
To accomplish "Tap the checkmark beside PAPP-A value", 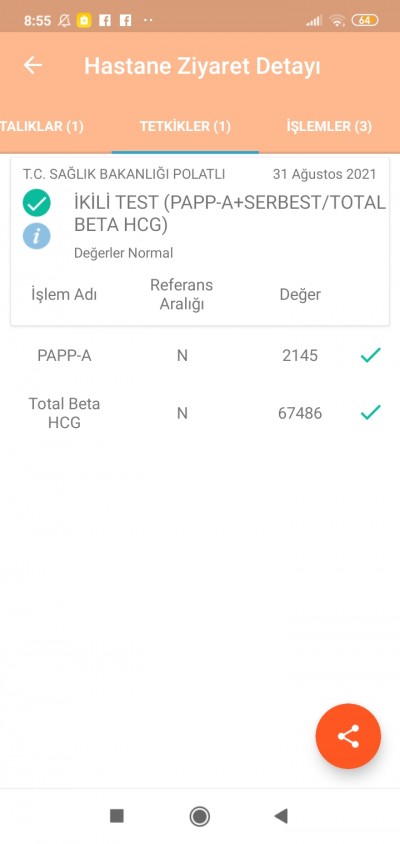I will (x=371, y=355).
